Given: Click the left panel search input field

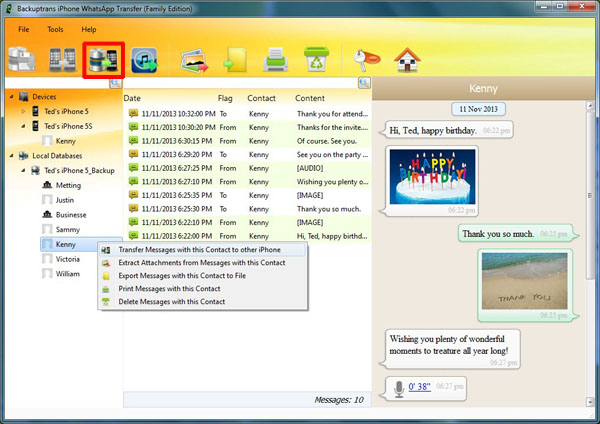Looking at the screenshot, I should [57, 83].
